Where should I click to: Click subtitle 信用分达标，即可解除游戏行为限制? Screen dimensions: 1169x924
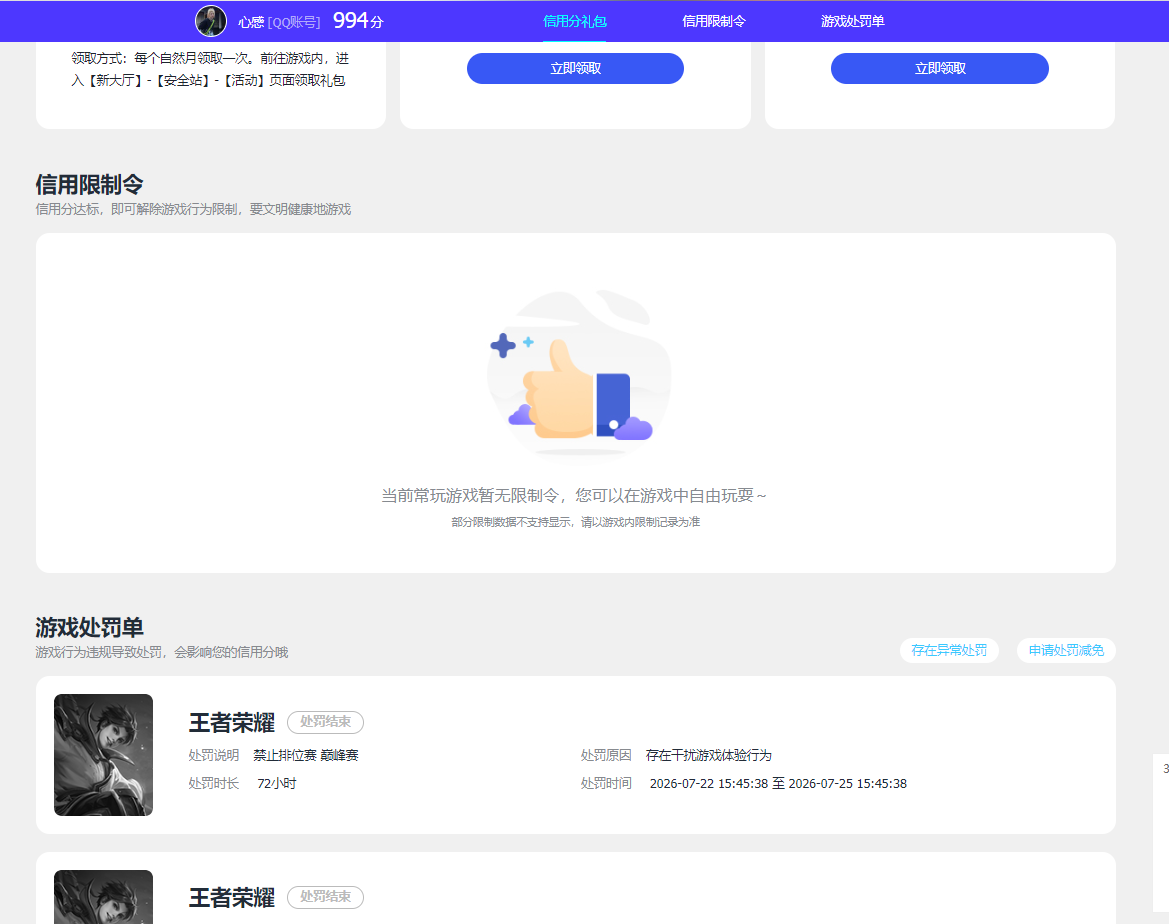[x=193, y=210]
